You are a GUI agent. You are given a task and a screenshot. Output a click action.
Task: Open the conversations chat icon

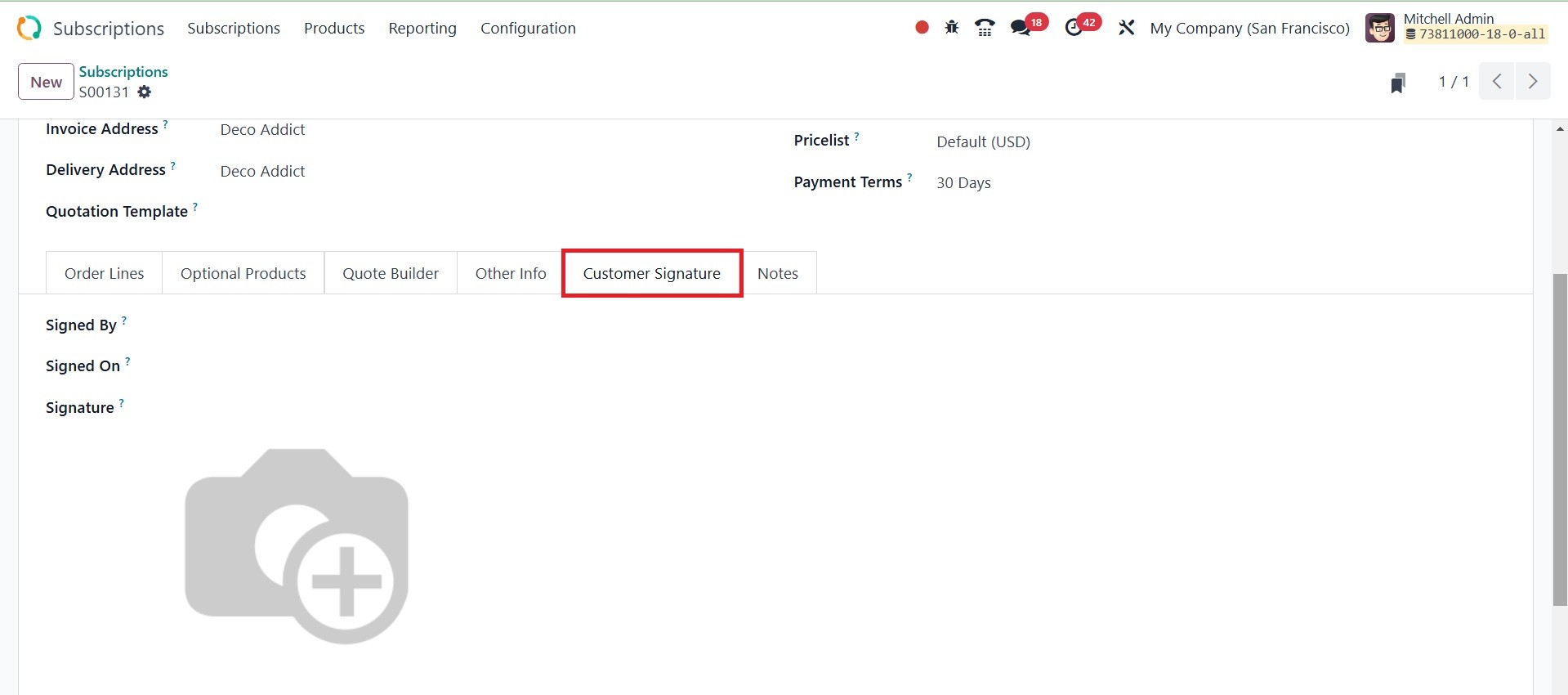(1021, 28)
